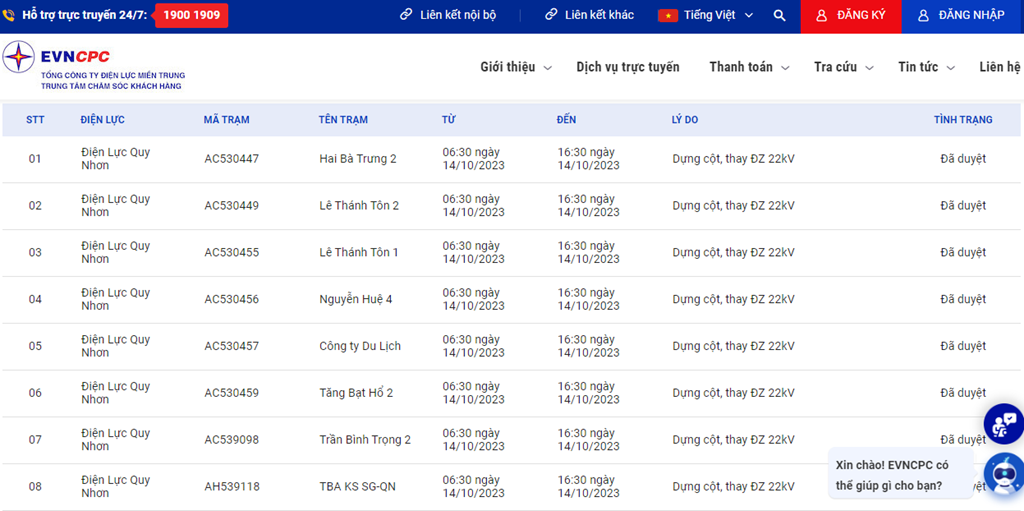The width and height of the screenshot is (1024, 511).
Task: Click the link icon beside Liên kết nội bộ
Action: (406, 15)
